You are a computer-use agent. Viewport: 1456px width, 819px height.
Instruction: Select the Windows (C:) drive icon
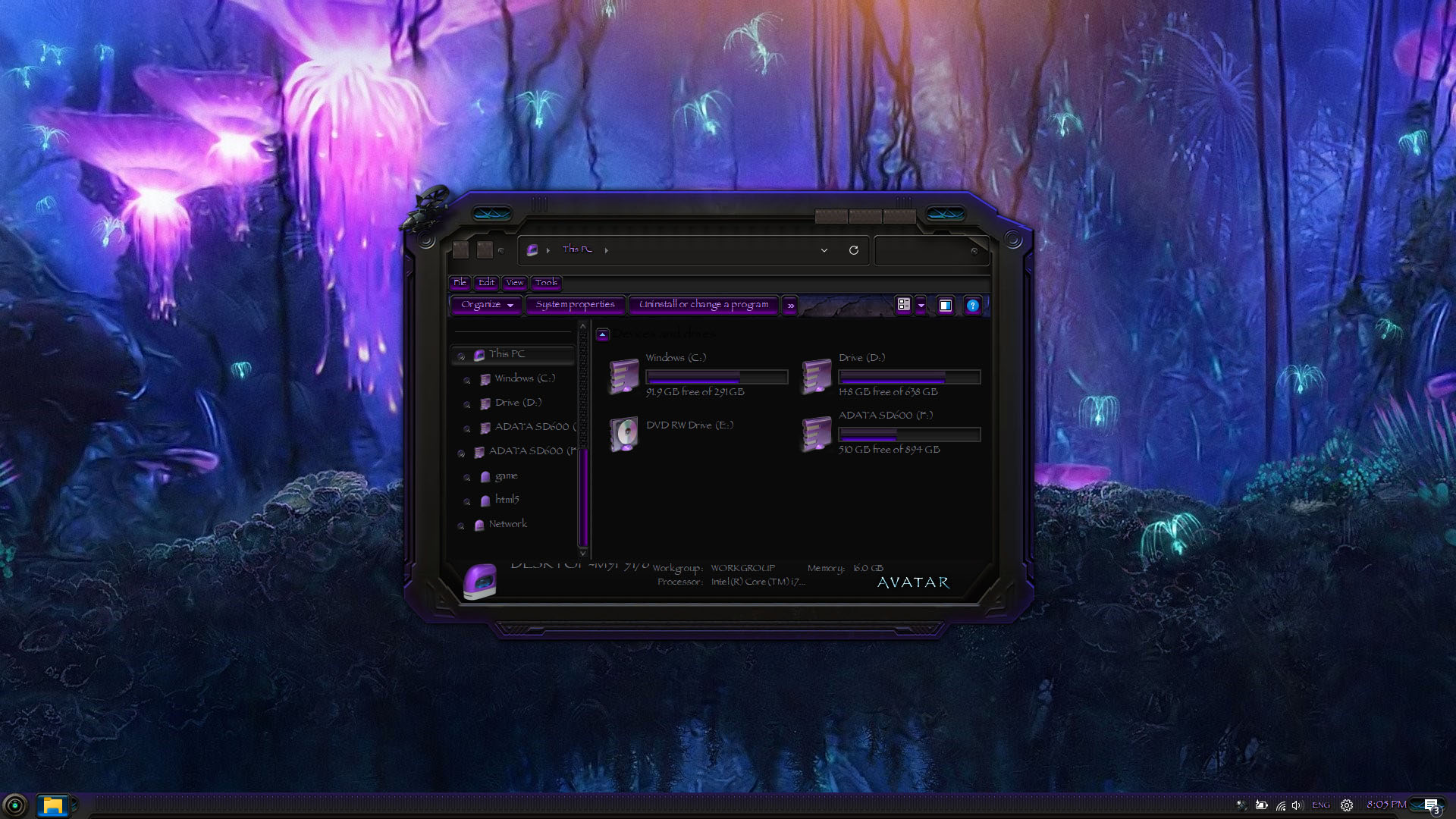(x=624, y=377)
